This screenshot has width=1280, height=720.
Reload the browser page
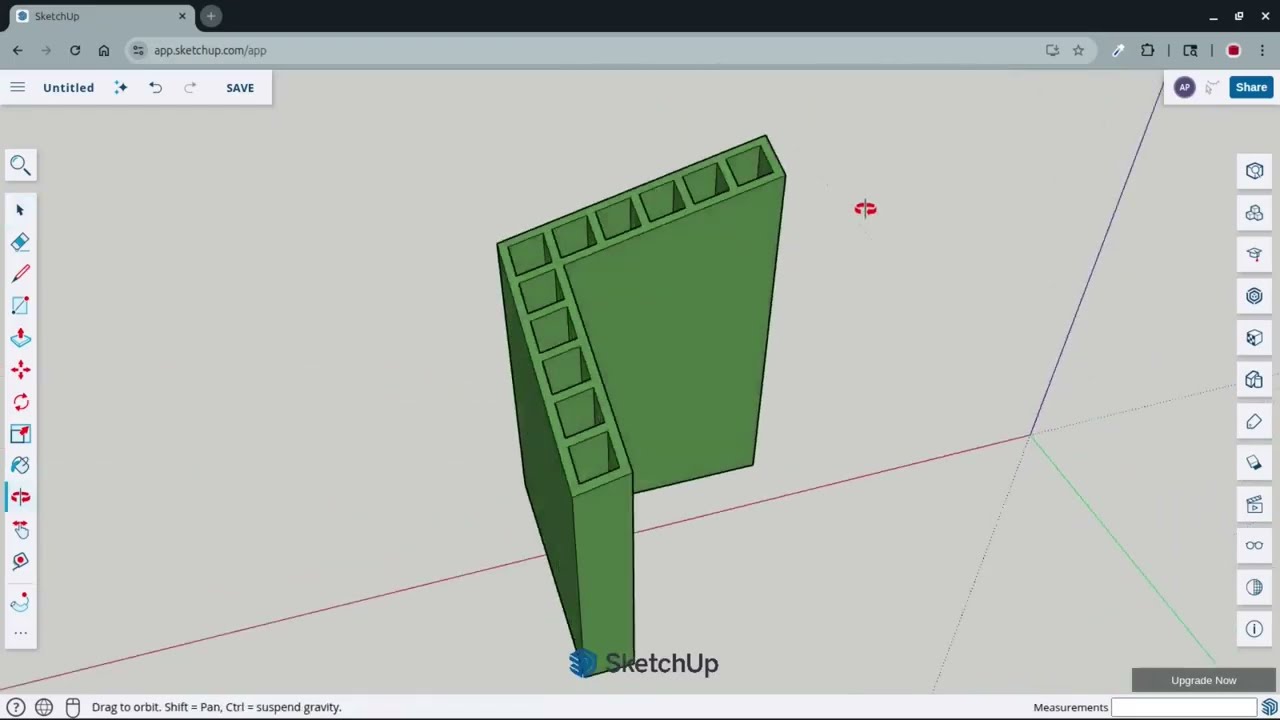pos(75,50)
